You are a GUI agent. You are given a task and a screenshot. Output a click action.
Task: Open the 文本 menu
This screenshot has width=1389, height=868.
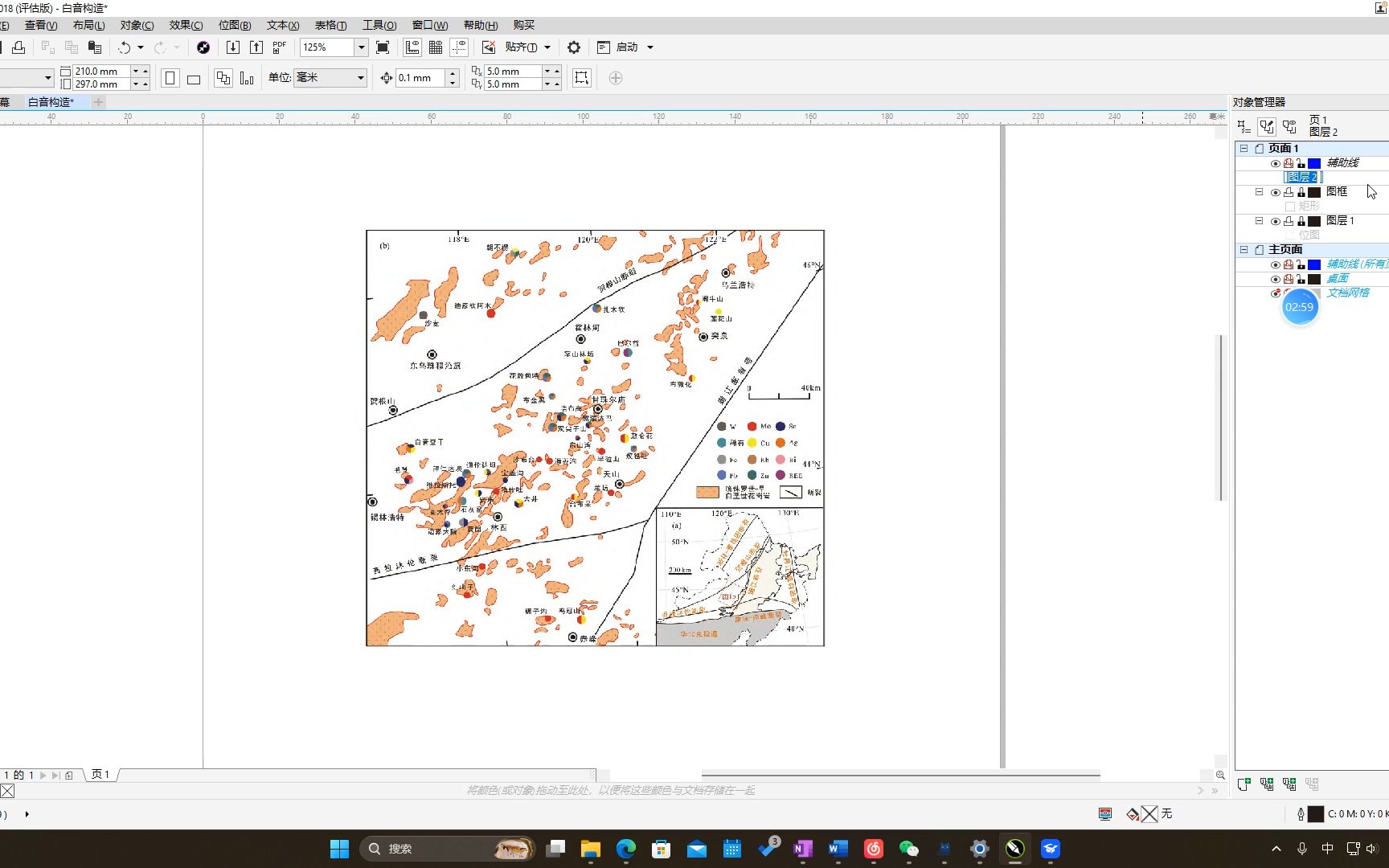283,26
